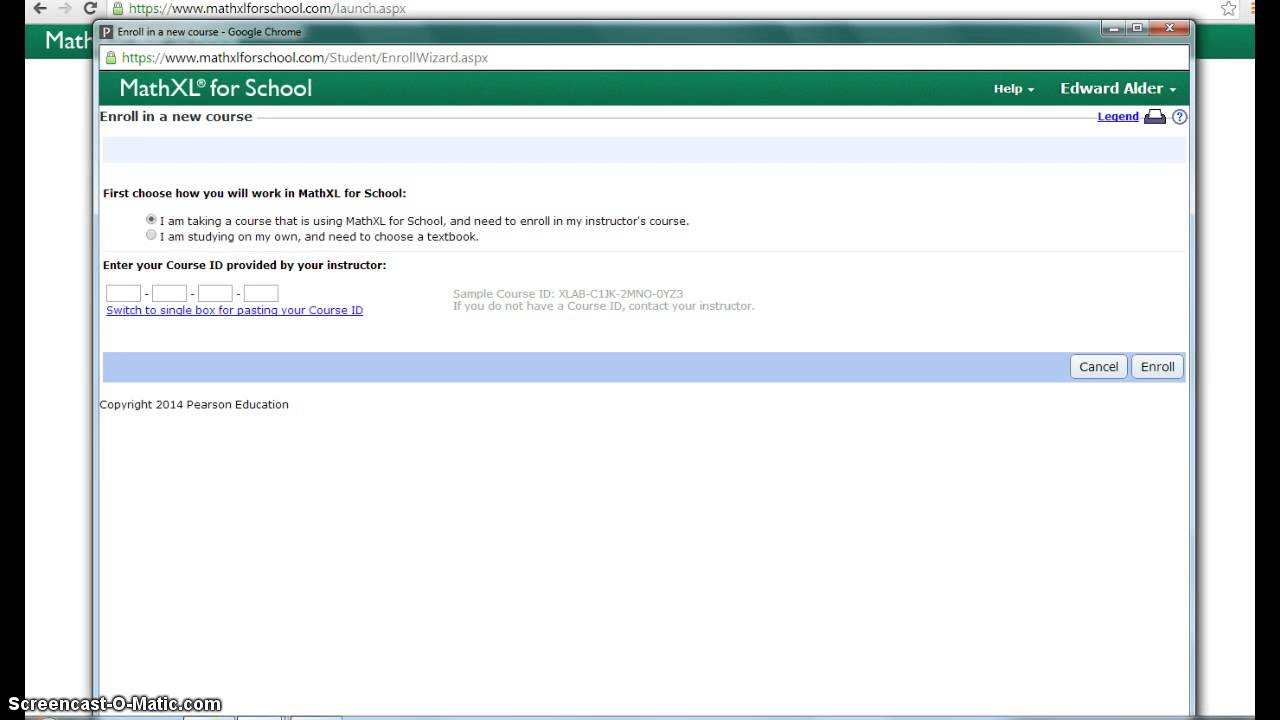Maximize the Enroll popup window
Viewport: 1280px width, 720px height.
(1137, 28)
